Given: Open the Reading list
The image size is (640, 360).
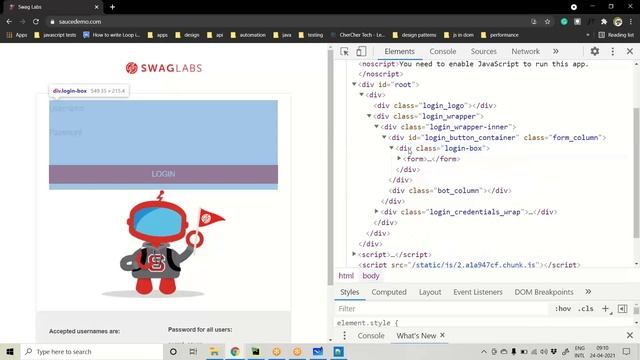Looking at the screenshot, I should (x=616, y=35).
